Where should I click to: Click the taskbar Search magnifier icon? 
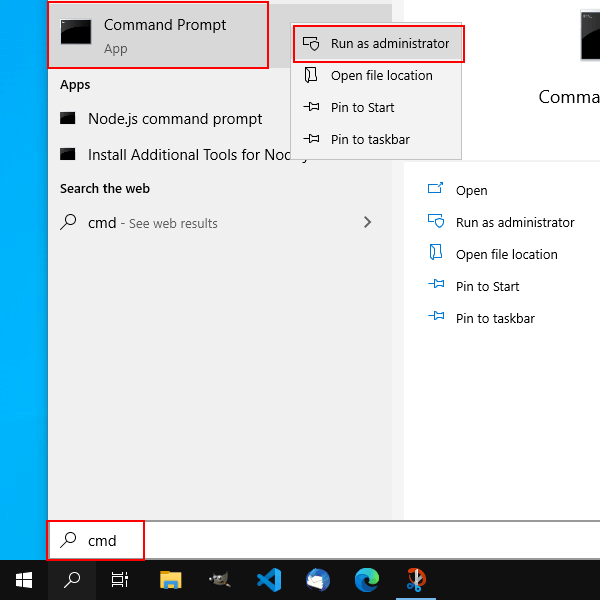72,580
